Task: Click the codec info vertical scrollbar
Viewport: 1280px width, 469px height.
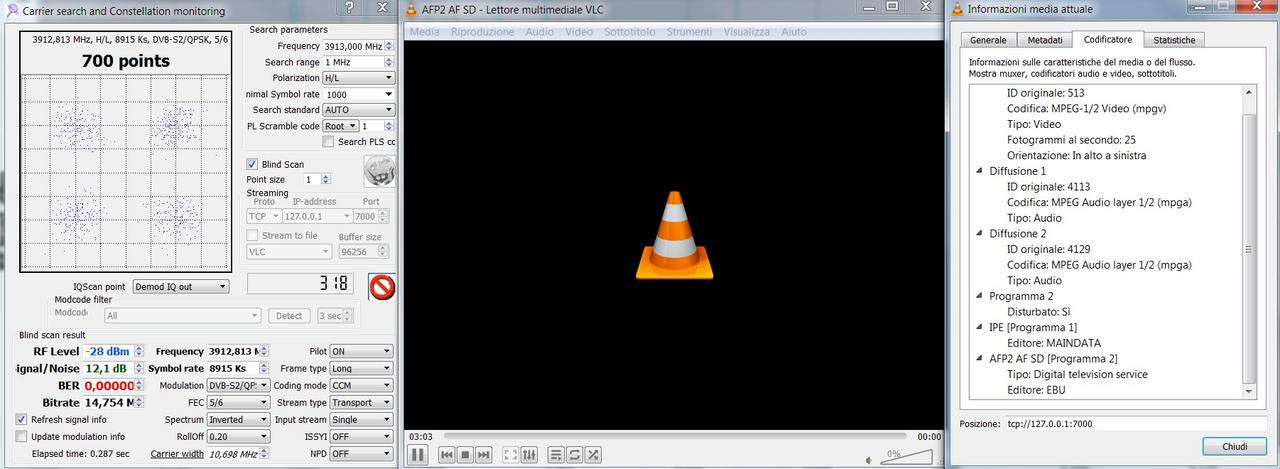Action: [1248, 240]
